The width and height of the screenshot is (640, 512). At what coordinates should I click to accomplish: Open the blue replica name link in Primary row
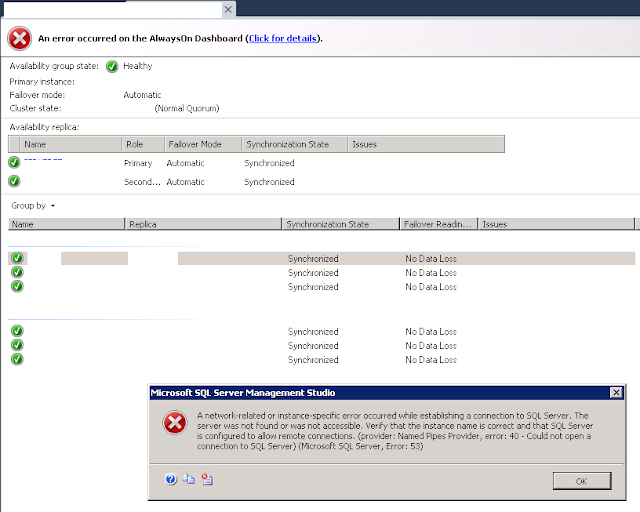(x=43, y=159)
